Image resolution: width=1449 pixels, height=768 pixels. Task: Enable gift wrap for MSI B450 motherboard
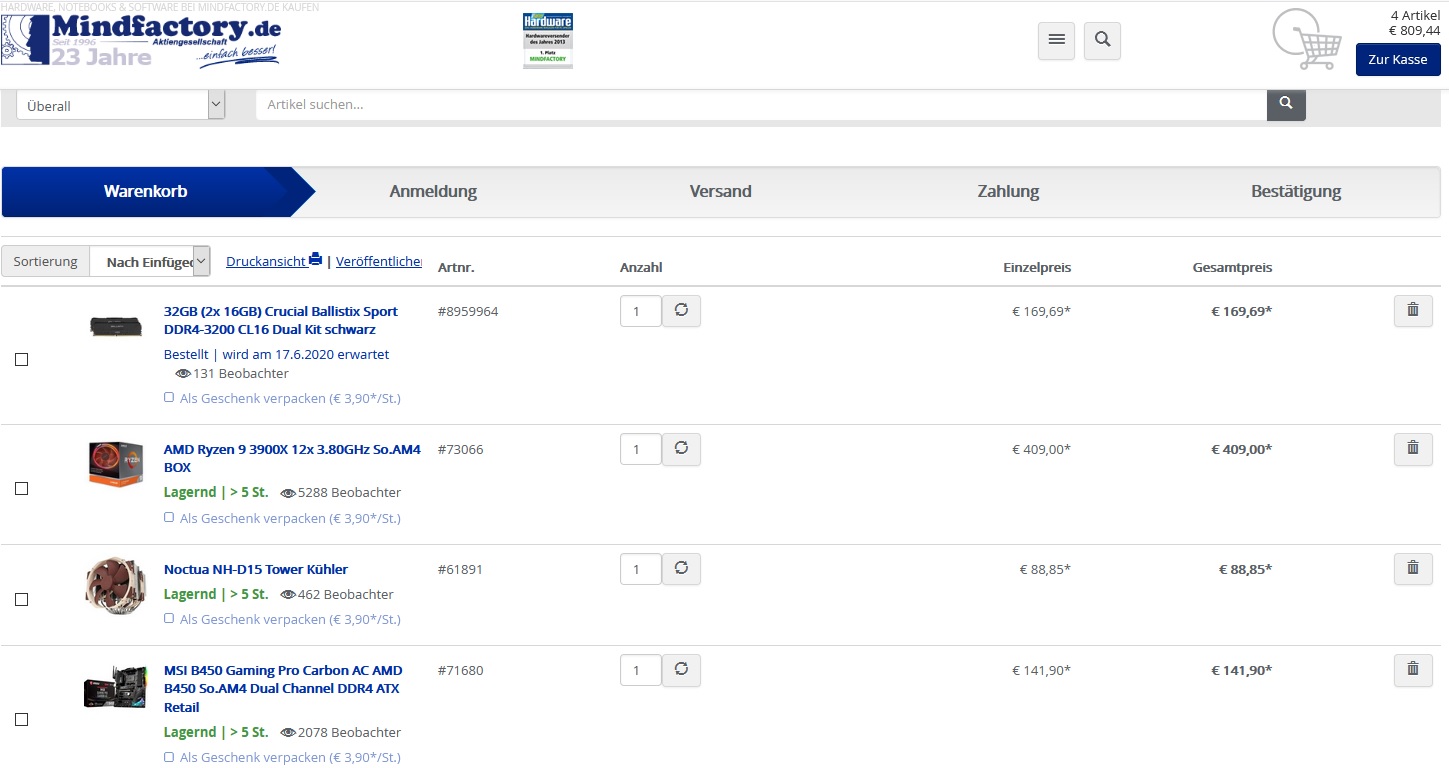click(169, 758)
